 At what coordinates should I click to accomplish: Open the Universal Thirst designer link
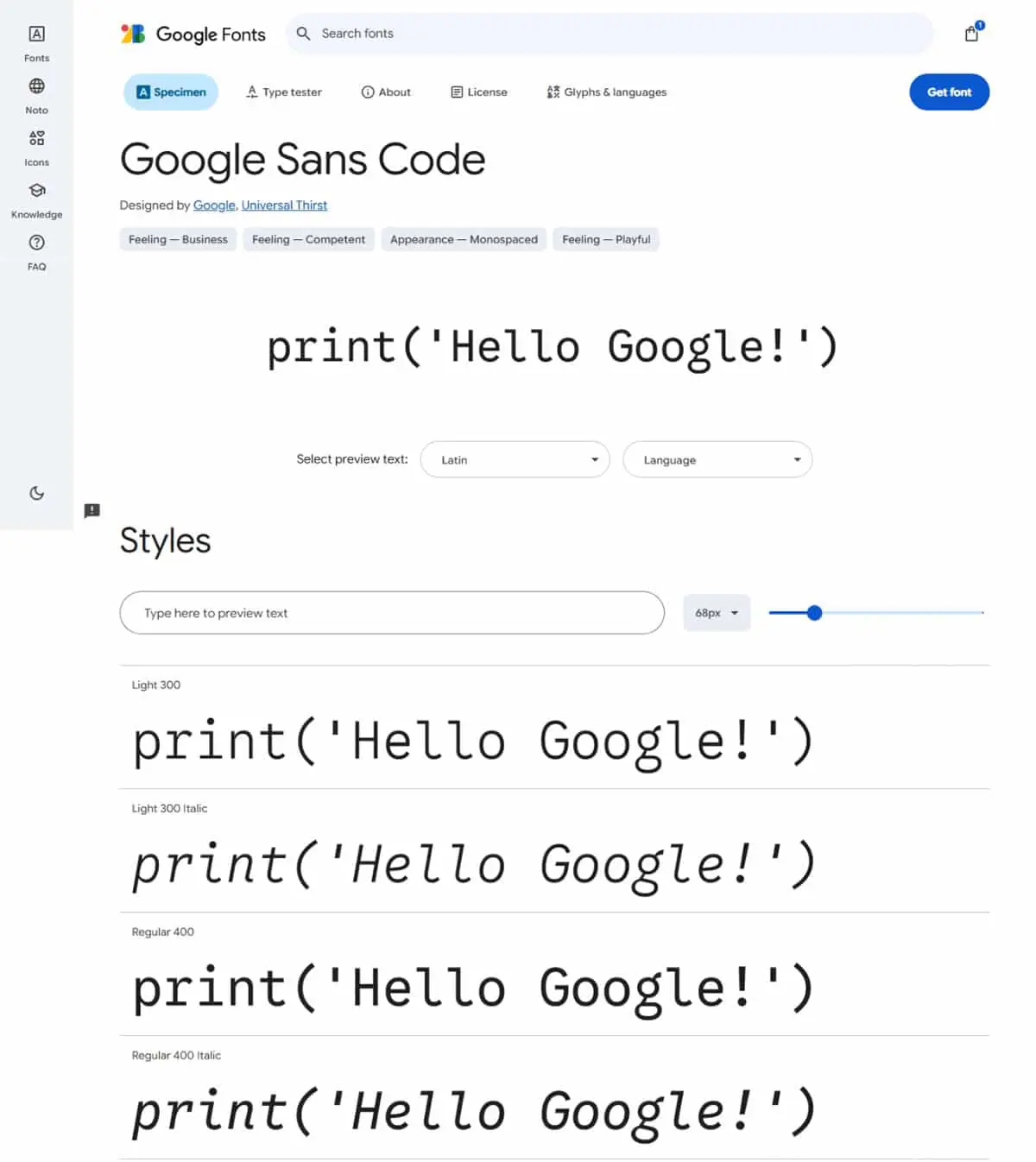click(x=284, y=205)
